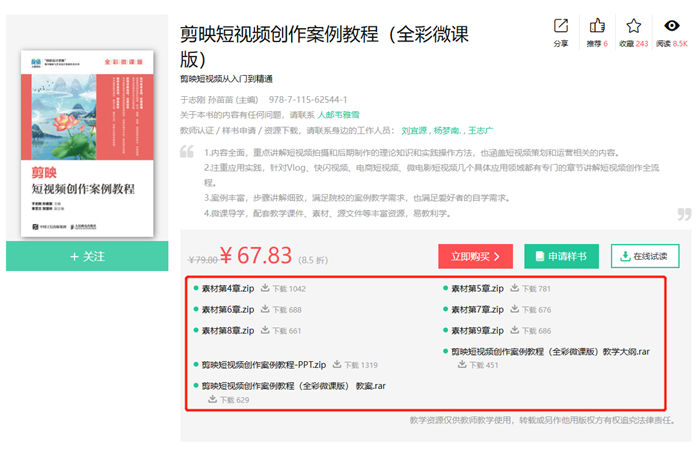Screen dimensions: 700x455
Task: Click the 杨梦南 staff link
Action: [446, 130]
